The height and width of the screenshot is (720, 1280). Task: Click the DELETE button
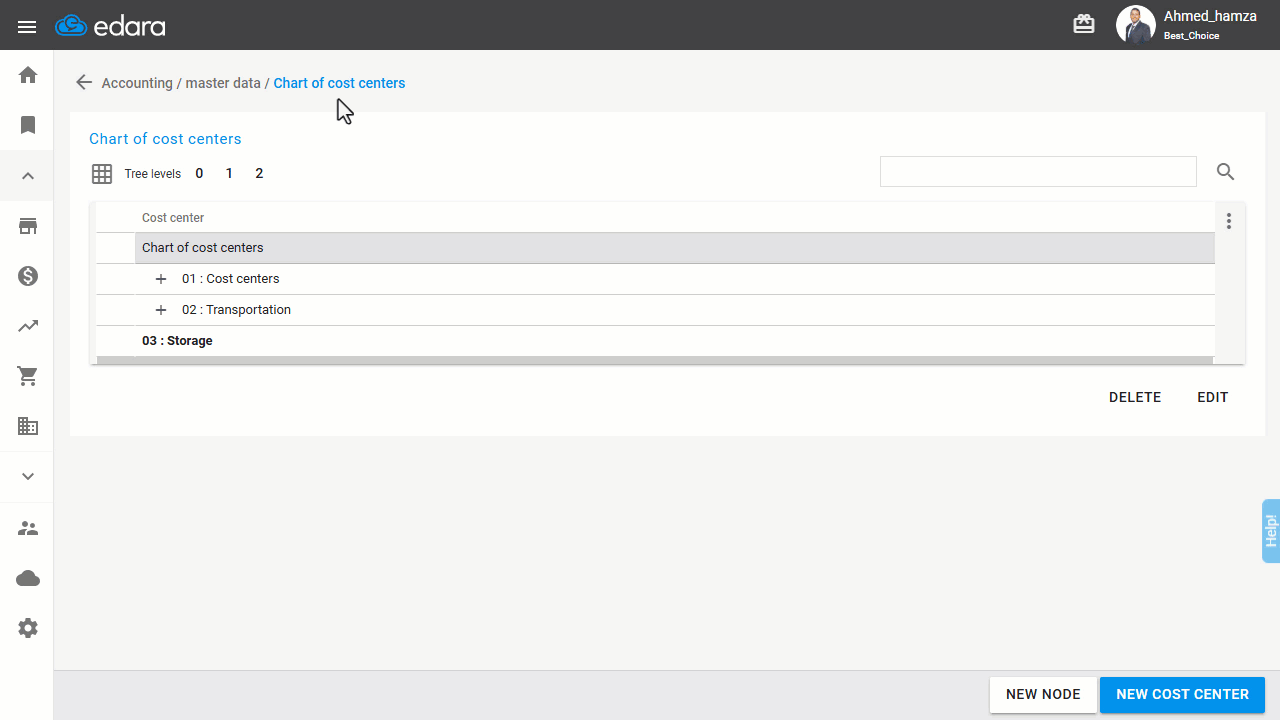coord(1135,397)
